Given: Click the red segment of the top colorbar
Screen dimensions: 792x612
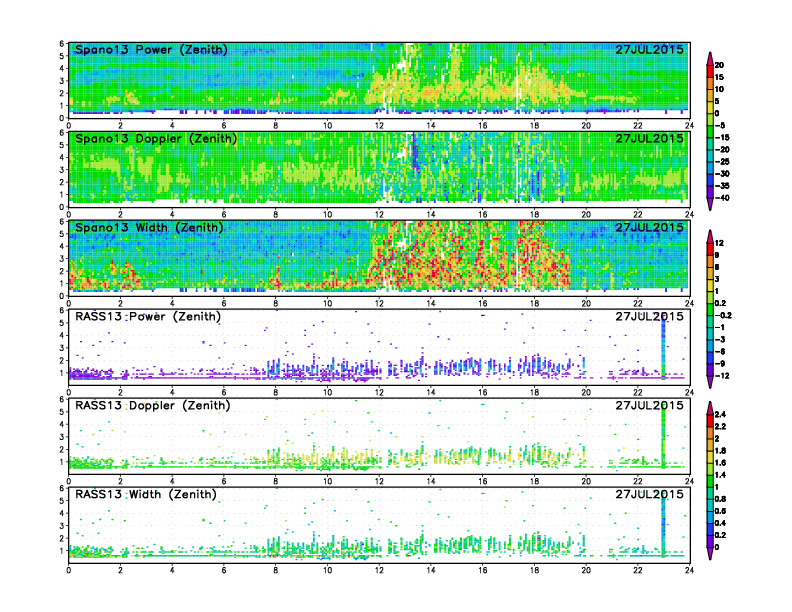Looking at the screenshot, I should click(710, 71).
